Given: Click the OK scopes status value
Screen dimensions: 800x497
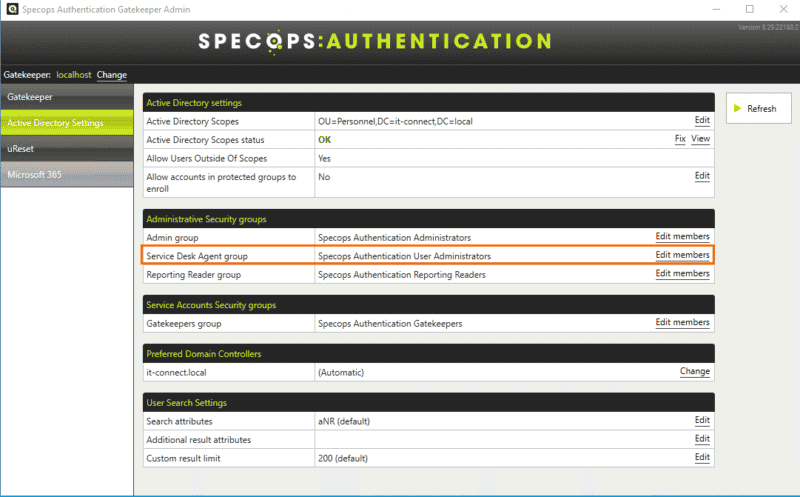Looking at the screenshot, I should coord(324,140).
